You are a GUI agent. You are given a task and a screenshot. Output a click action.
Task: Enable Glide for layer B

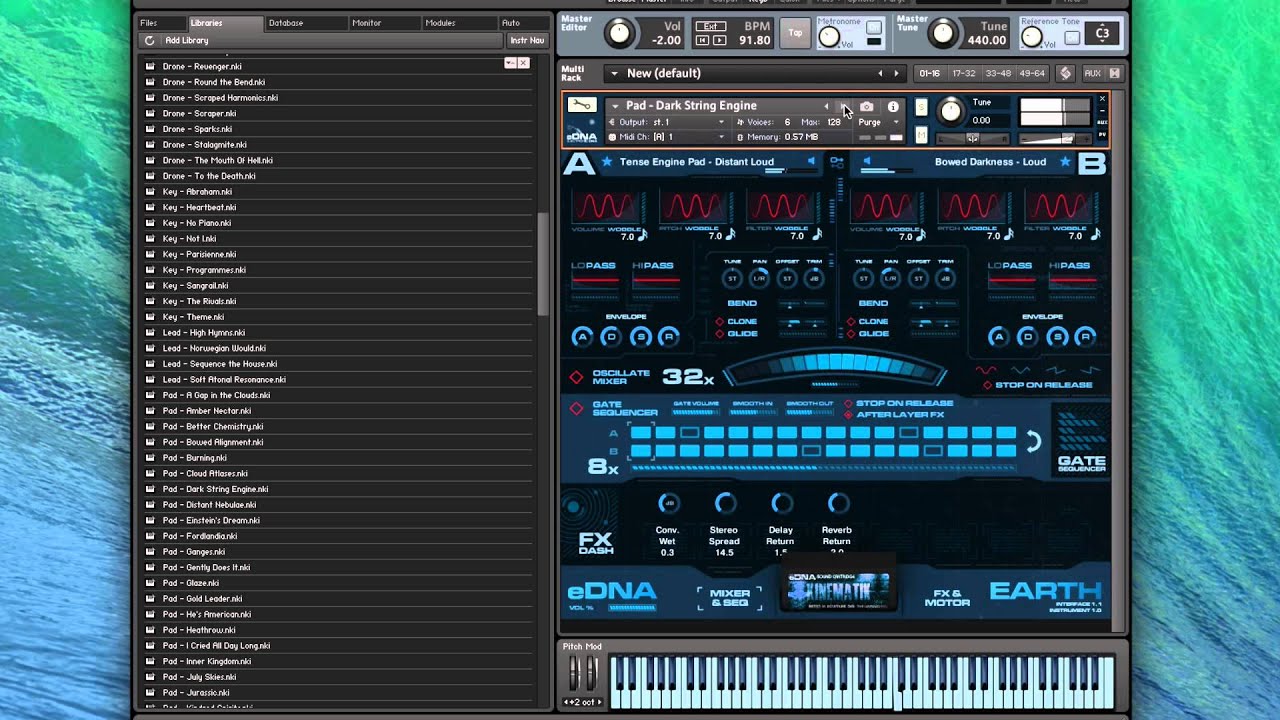coord(850,334)
